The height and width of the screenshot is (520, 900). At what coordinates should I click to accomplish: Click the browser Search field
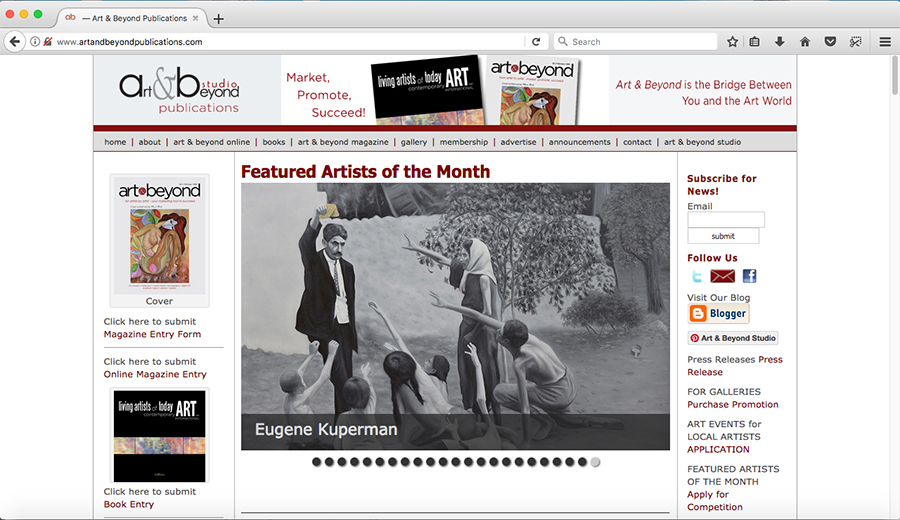tap(636, 41)
